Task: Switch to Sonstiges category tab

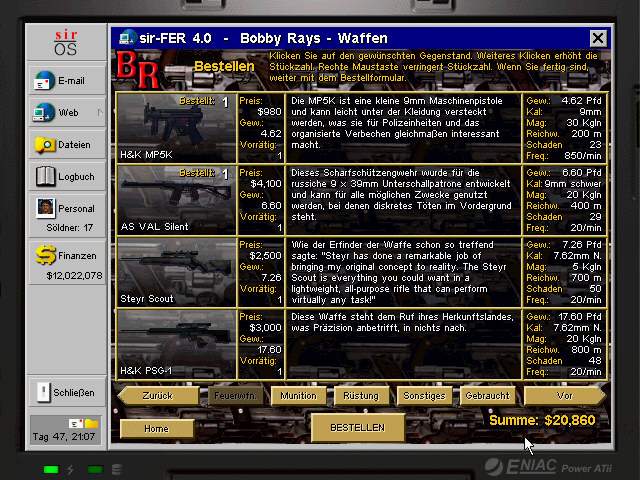Action: tap(424, 396)
